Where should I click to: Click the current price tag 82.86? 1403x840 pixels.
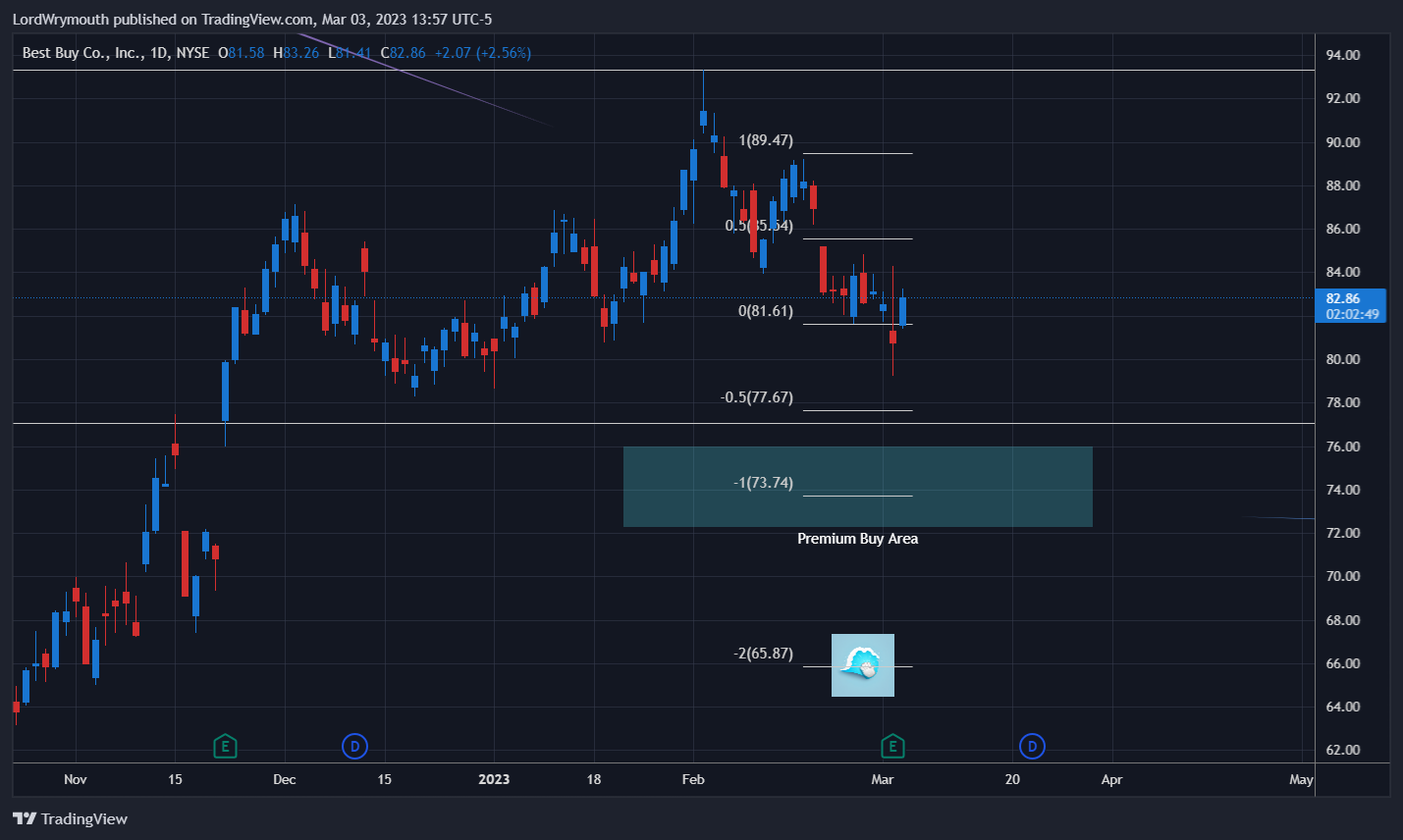click(1351, 306)
